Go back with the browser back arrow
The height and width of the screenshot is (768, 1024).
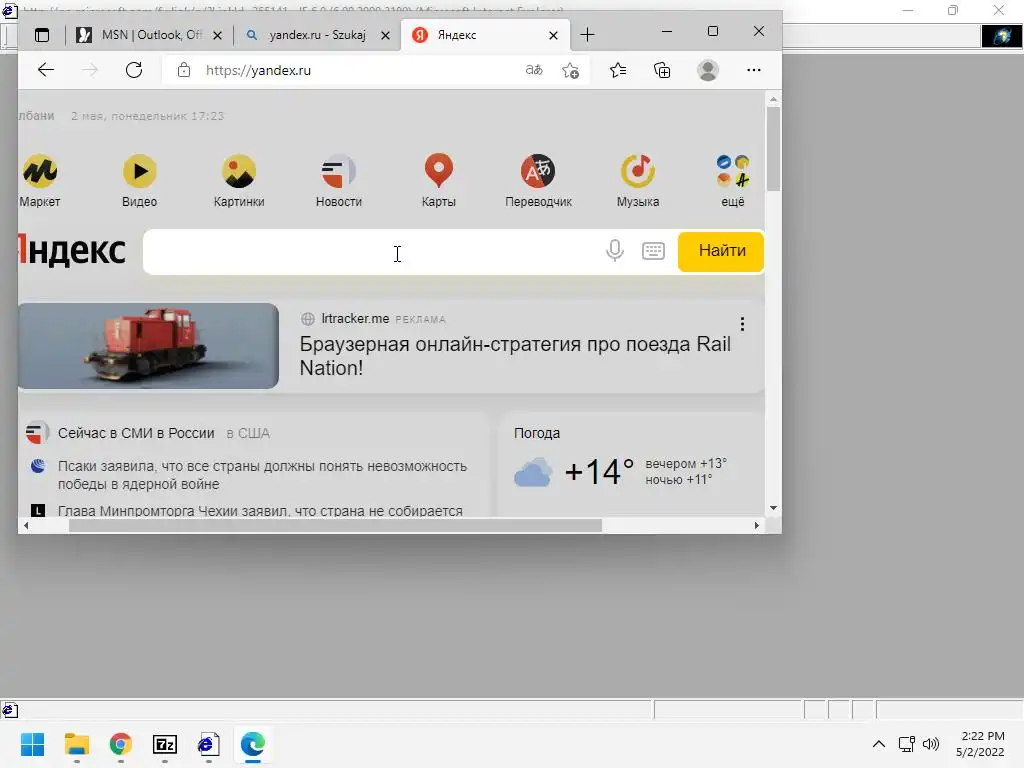[x=46, y=70]
